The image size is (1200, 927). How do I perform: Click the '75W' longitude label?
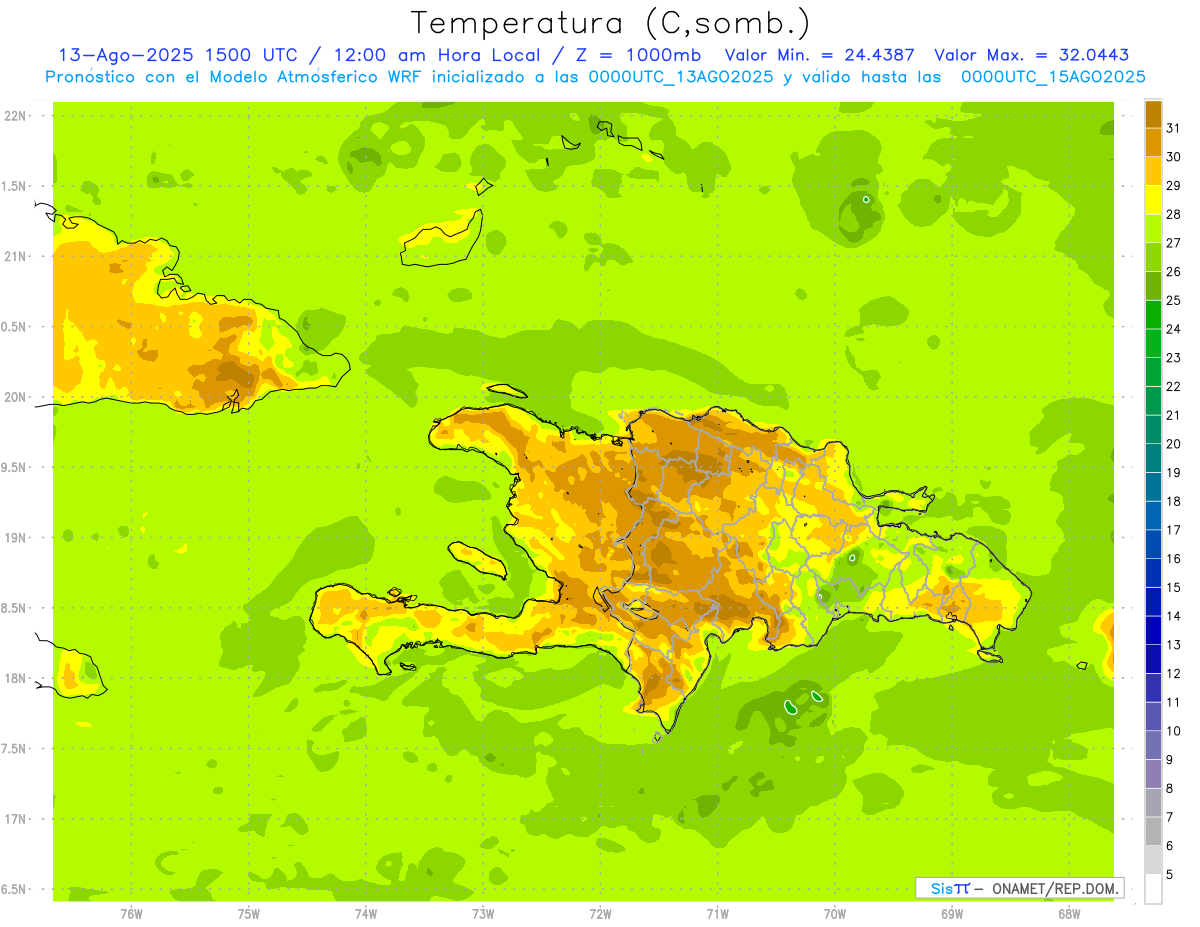coord(249,913)
